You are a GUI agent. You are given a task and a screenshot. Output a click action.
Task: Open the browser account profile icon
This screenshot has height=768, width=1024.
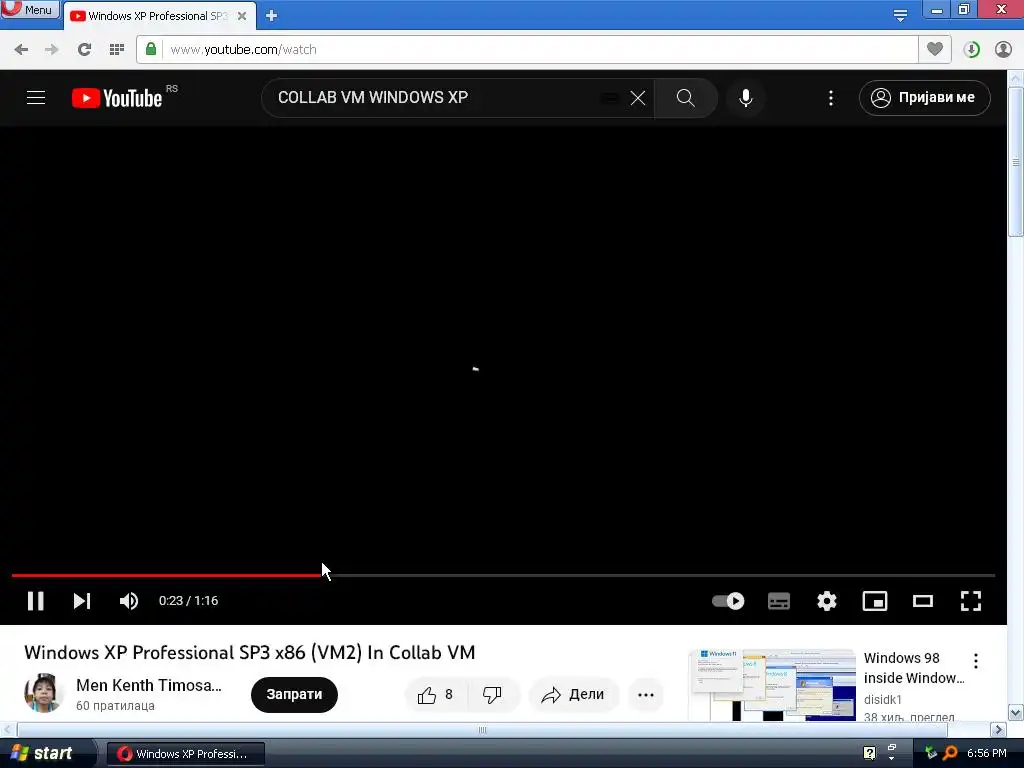[x=1003, y=50]
